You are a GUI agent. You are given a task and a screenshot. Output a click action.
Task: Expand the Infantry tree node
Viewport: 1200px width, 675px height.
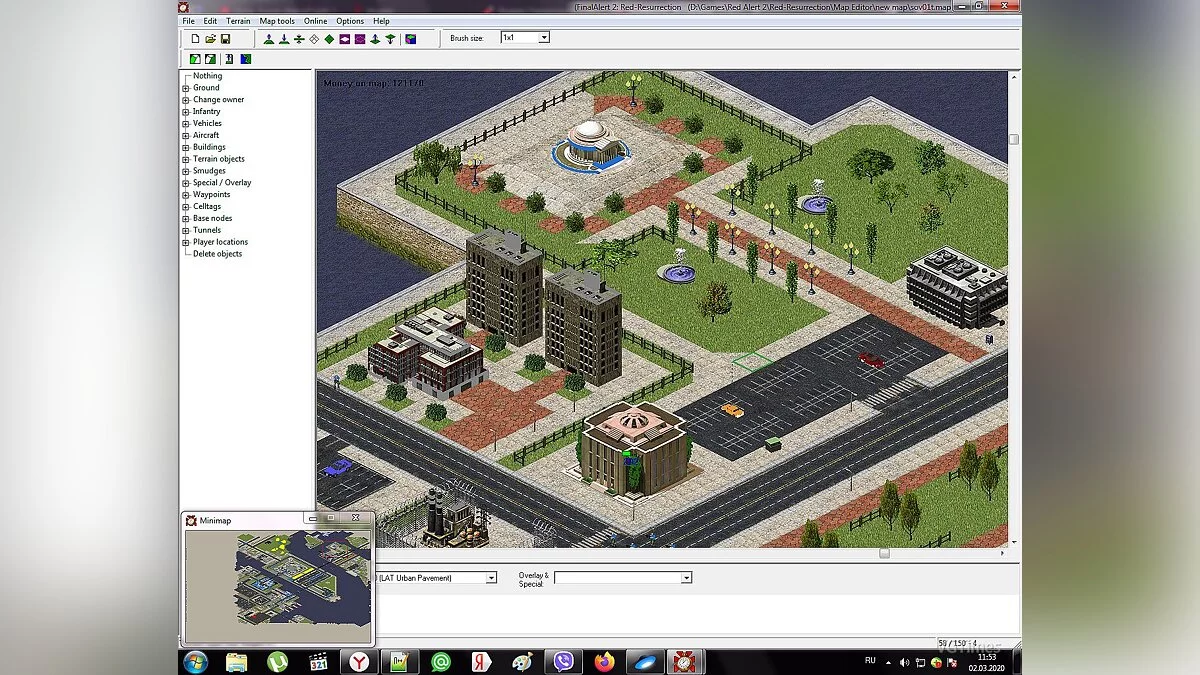click(x=186, y=112)
